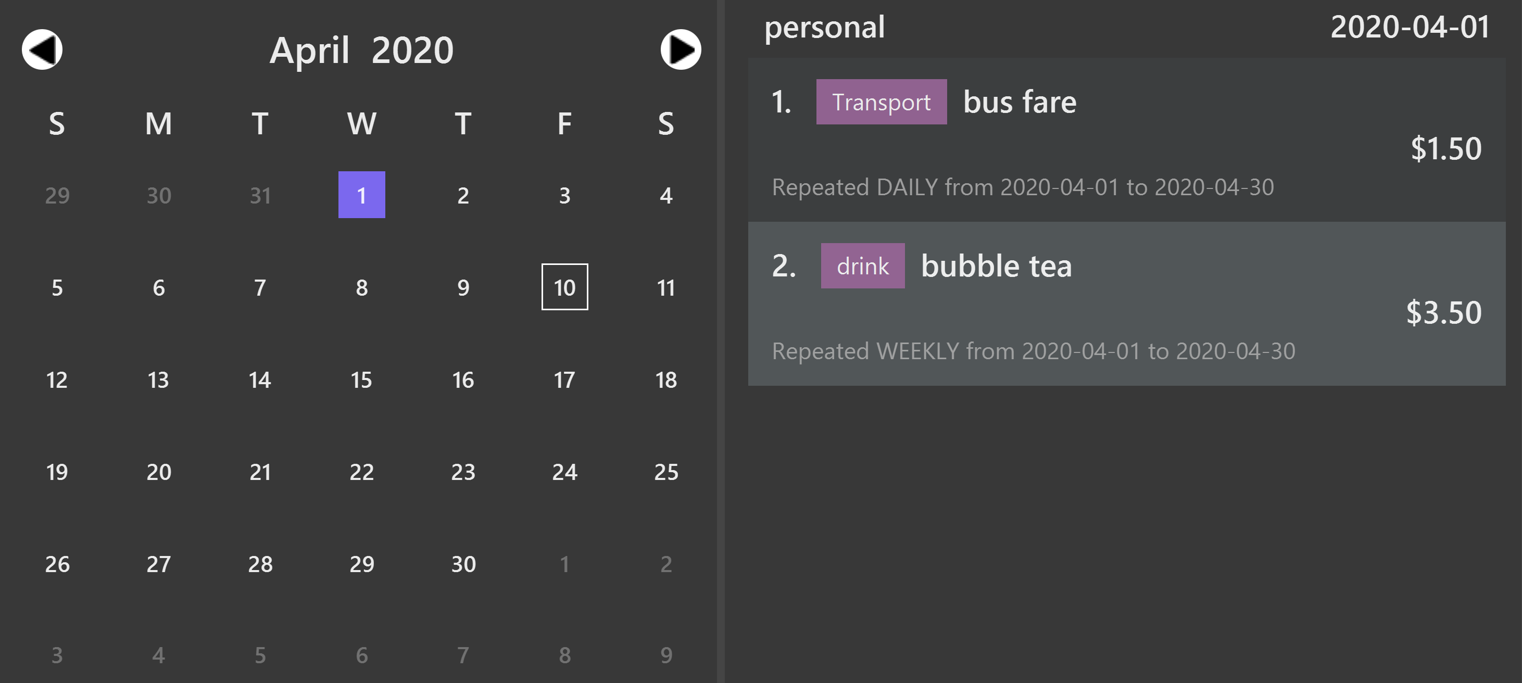Open the bus fare expense entry
Viewport: 1522px width, 683px height.
1126,140
